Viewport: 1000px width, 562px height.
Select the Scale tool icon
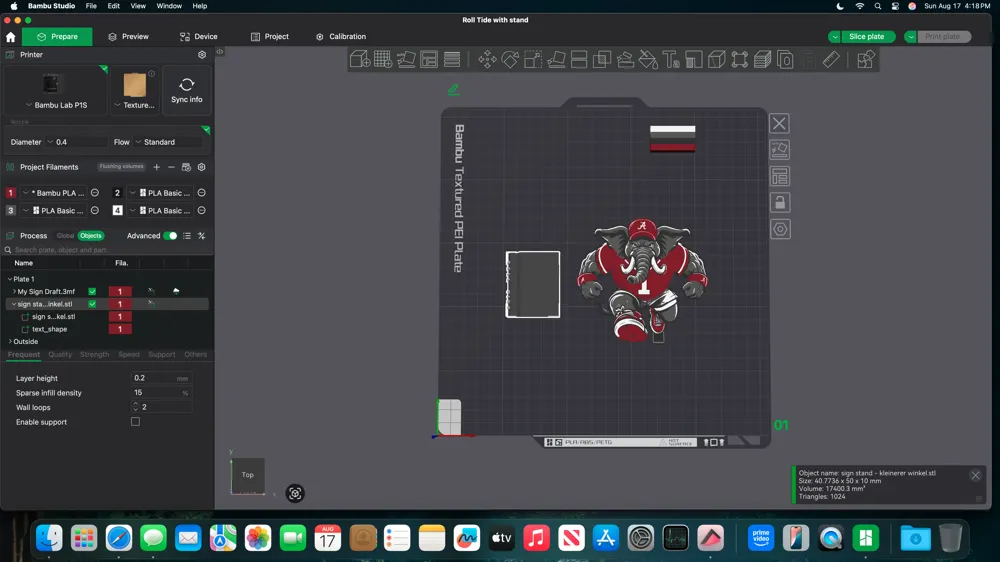(x=533, y=59)
